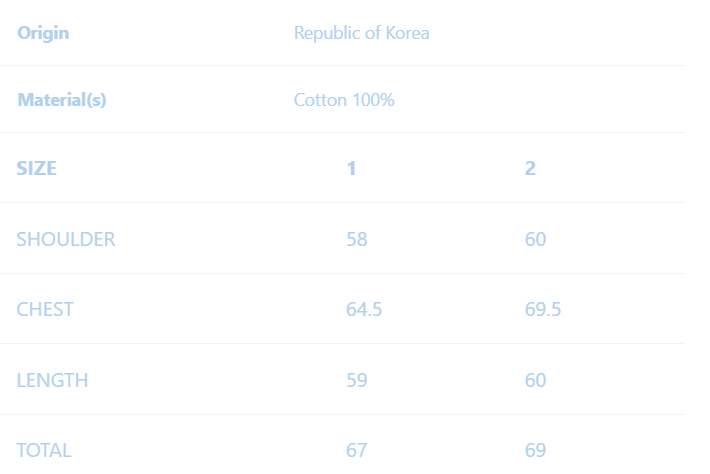Click the TOTAL row label
Viewport: 710px width, 474px height.
coord(44,450)
